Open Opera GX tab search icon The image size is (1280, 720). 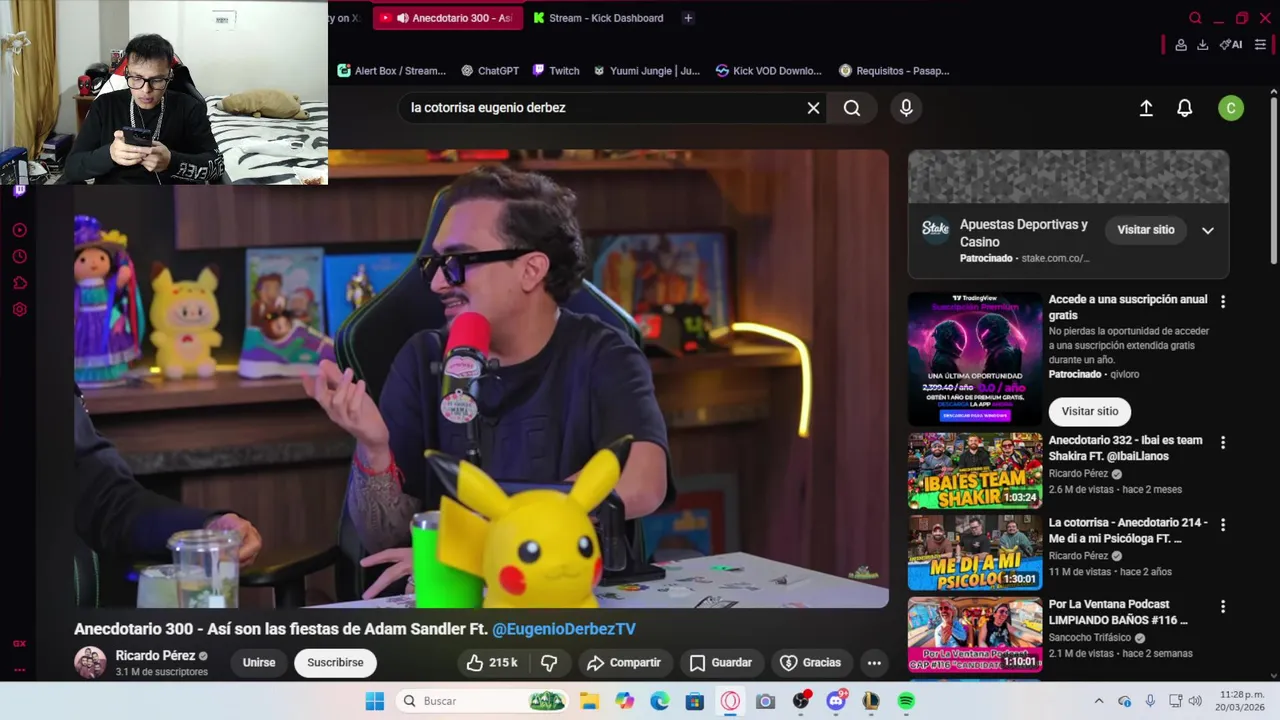(x=1195, y=18)
